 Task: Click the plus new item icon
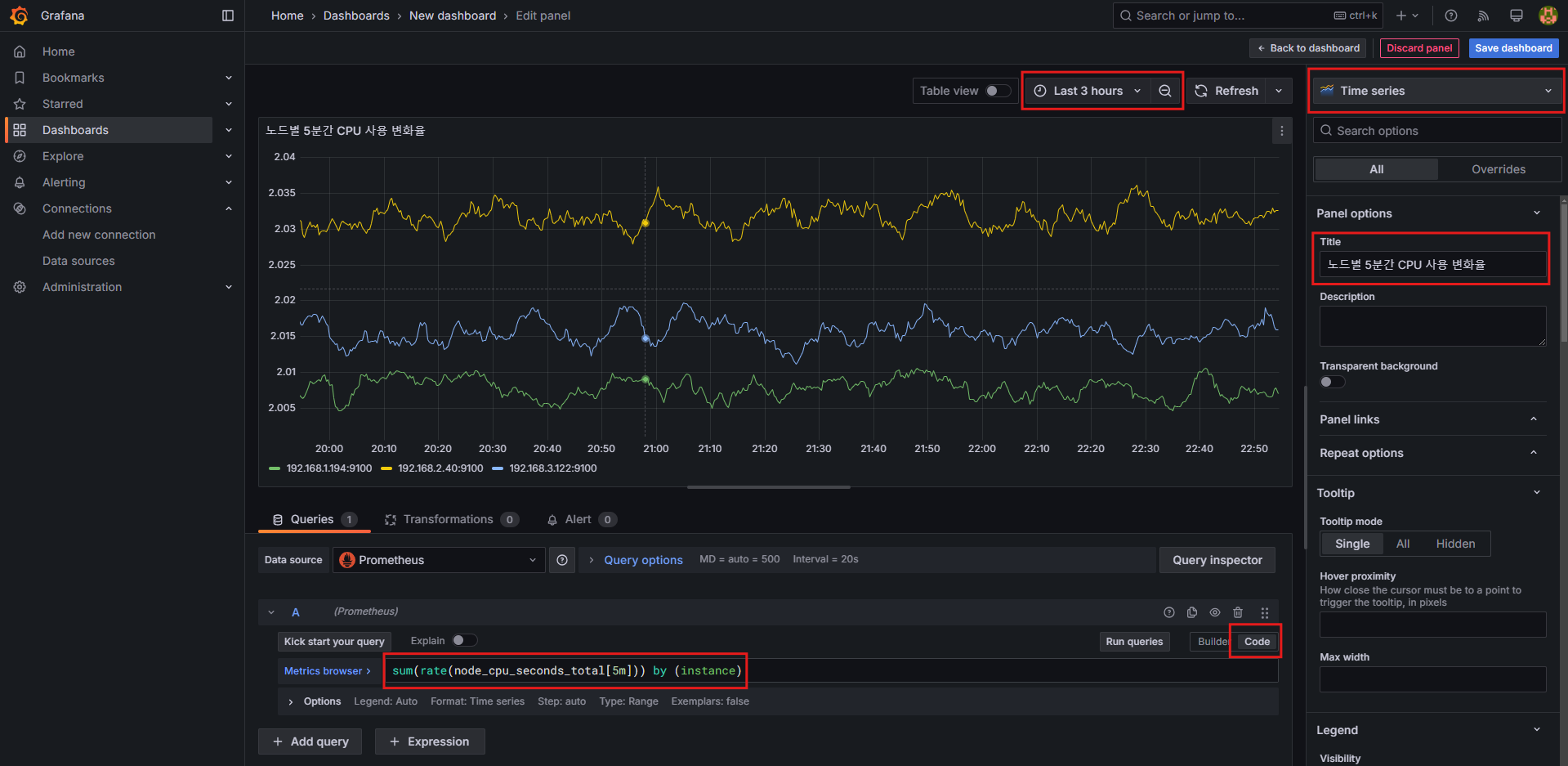(1407, 16)
